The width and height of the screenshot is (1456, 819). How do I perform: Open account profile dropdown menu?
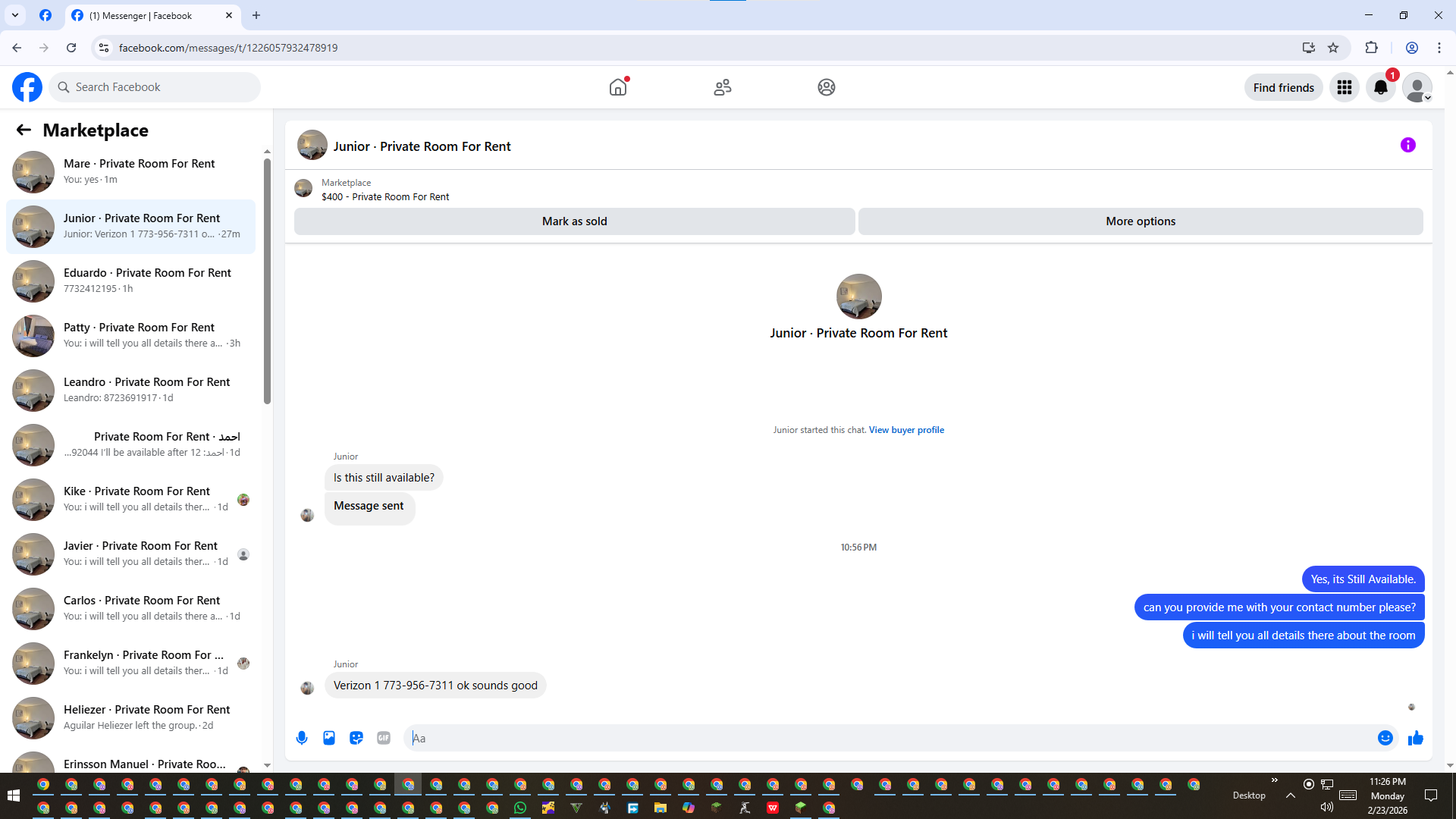coord(1417,87)
